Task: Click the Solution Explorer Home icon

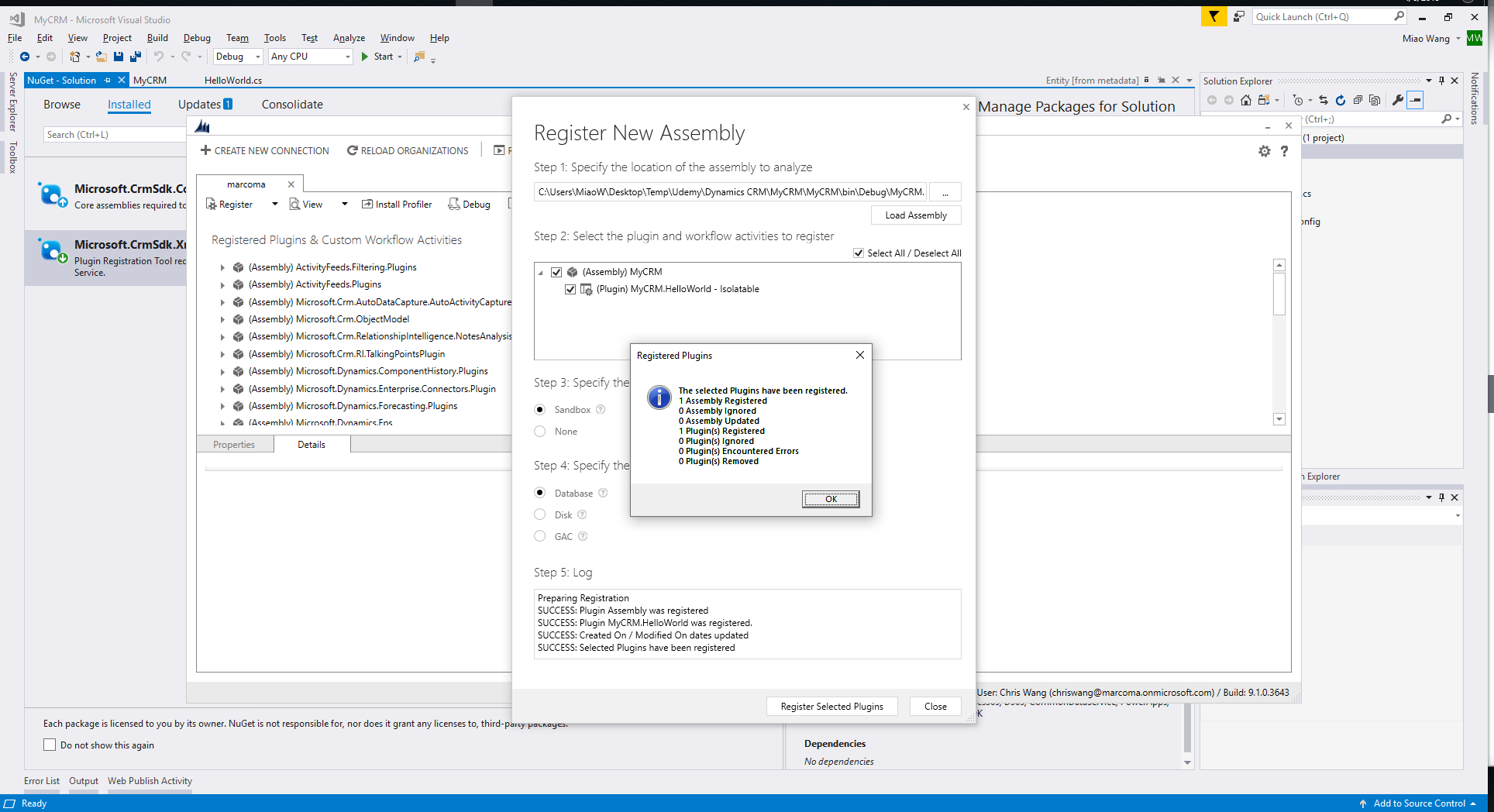Action: (x=1246, y=100)
